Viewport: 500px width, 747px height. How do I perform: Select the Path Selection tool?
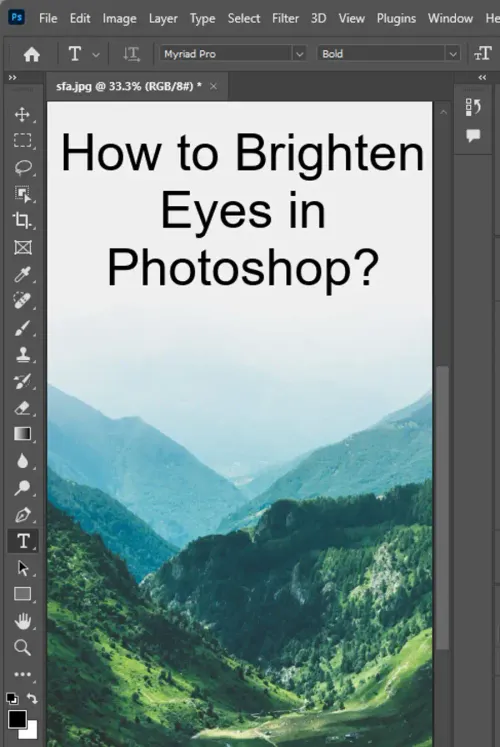(x=22, y=568)
